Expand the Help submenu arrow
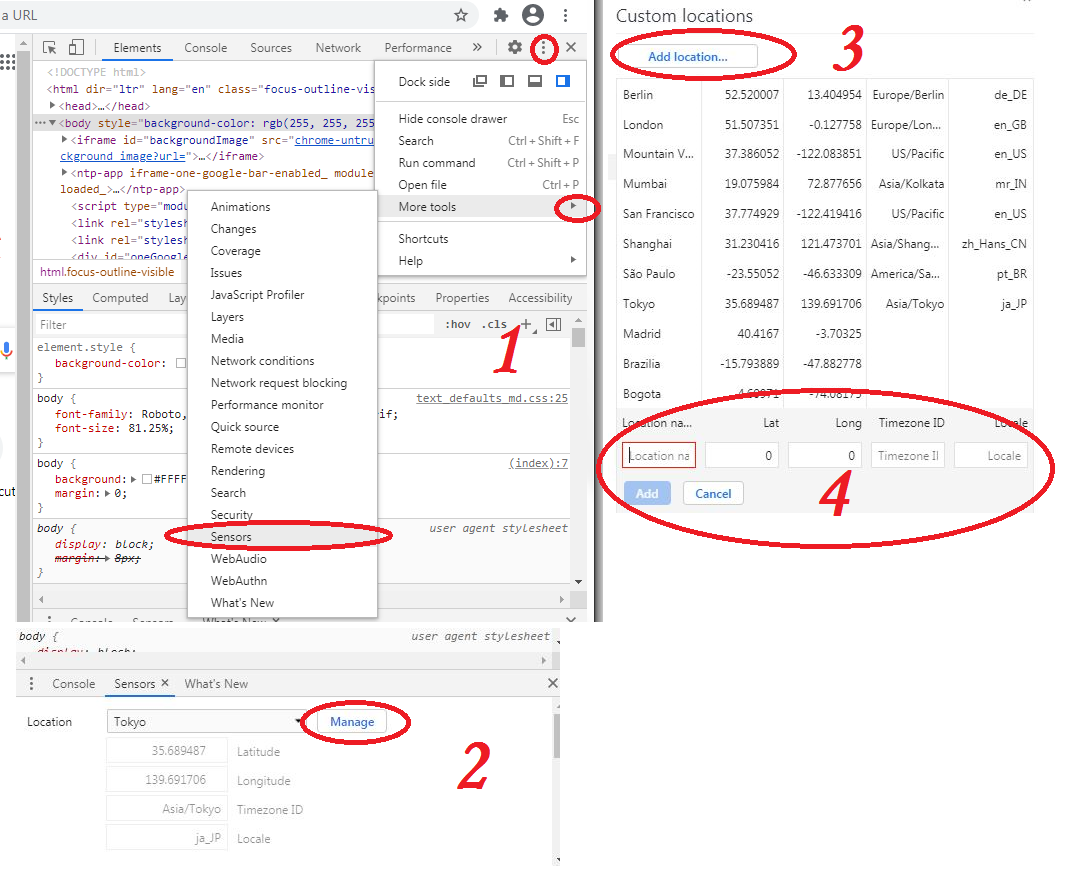This screenshot has height=869, width=1088. click(573, 260)
